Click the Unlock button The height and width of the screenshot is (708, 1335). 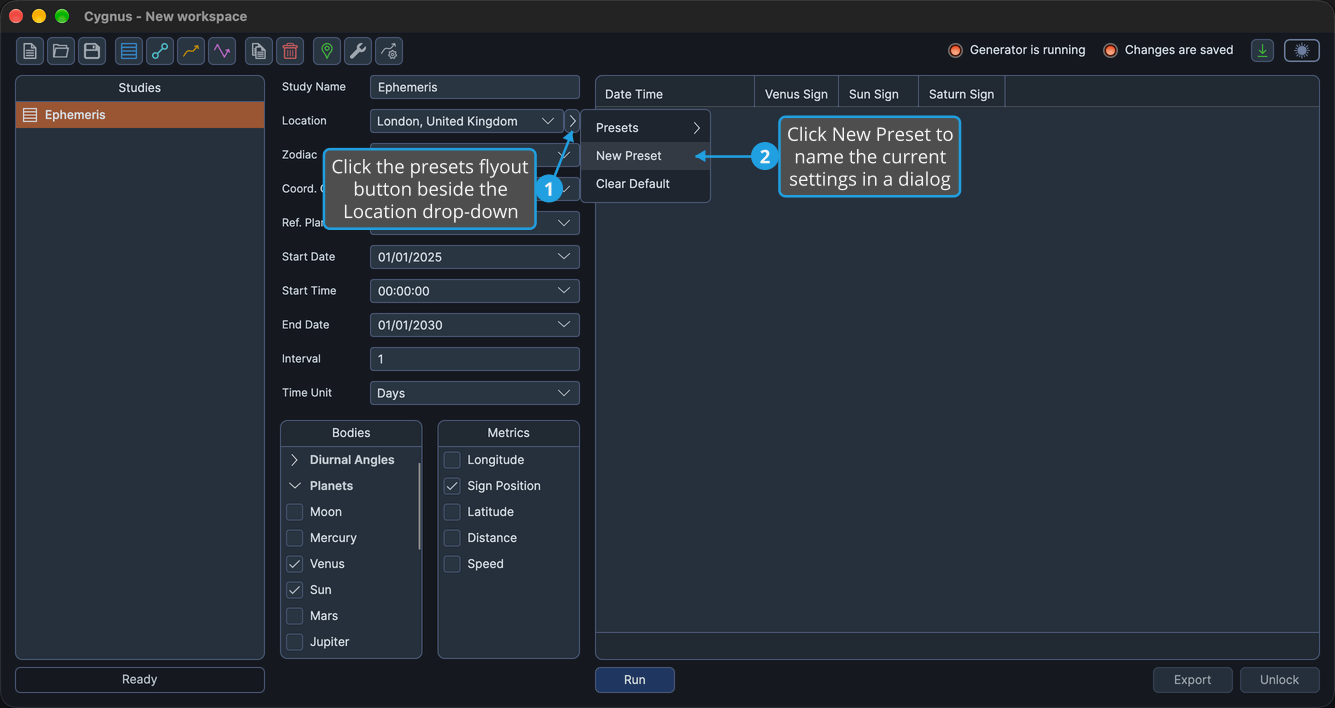pos(1280,680)
